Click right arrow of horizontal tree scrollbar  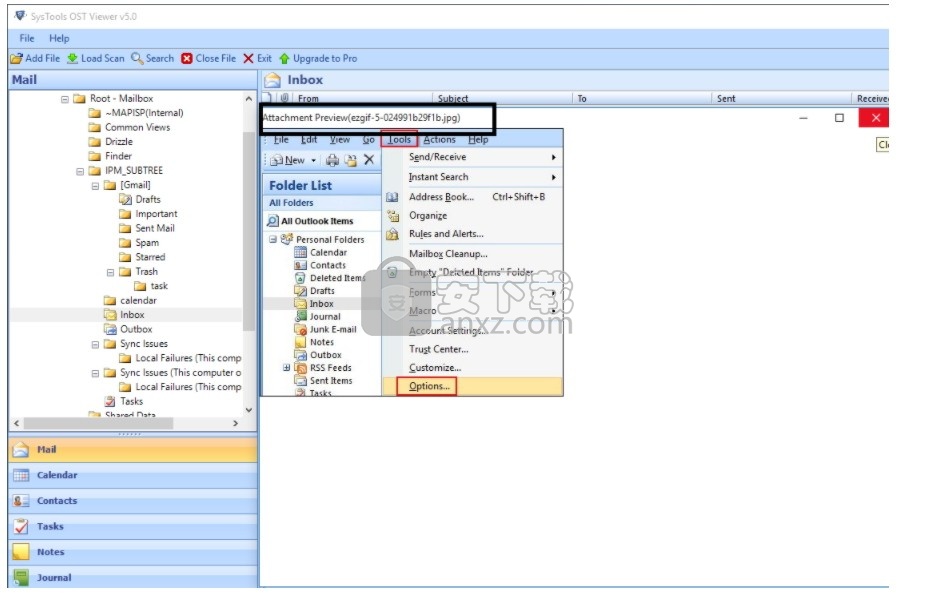(x=236, y=423)
